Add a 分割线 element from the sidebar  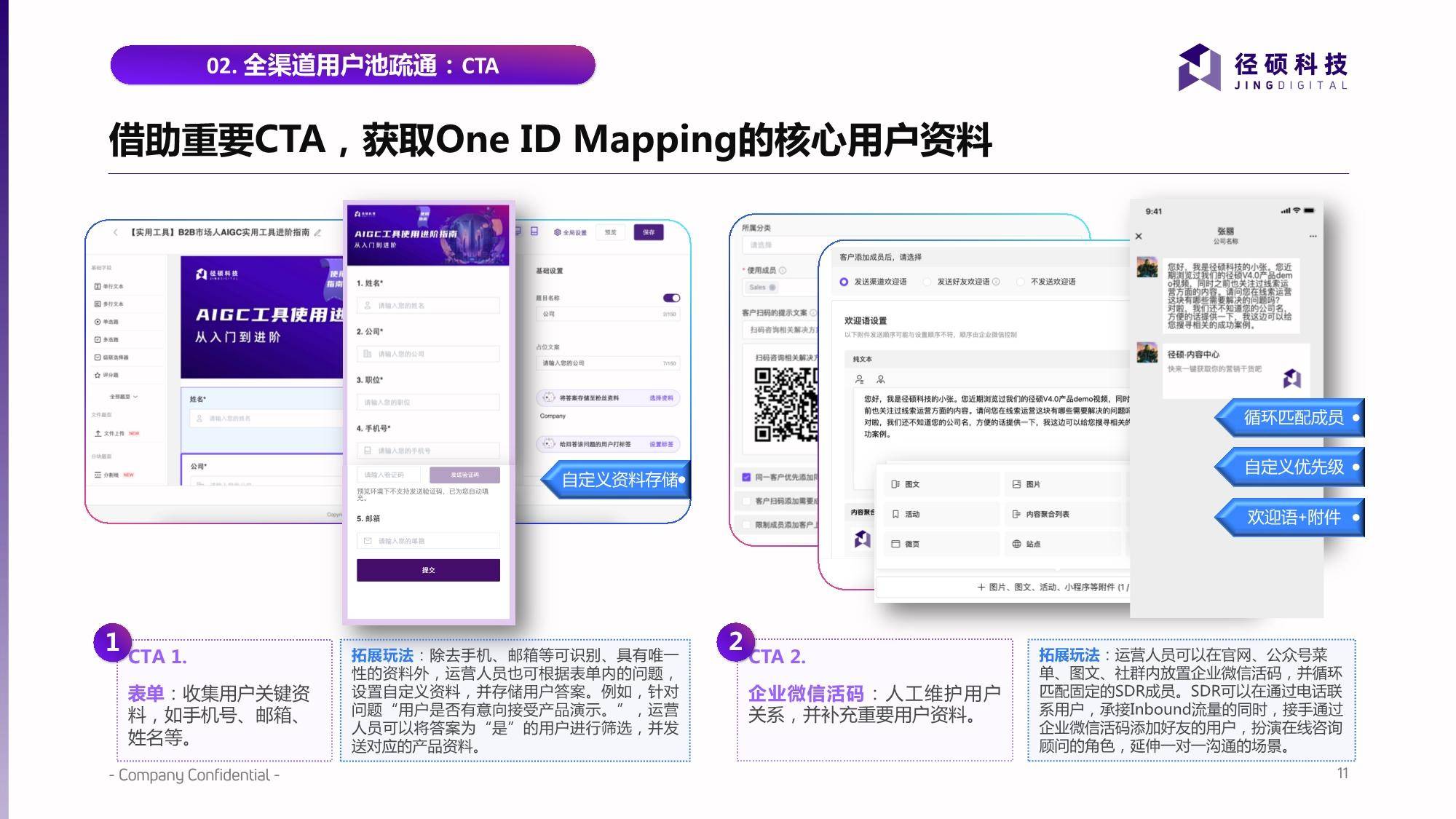click(114, 475)
